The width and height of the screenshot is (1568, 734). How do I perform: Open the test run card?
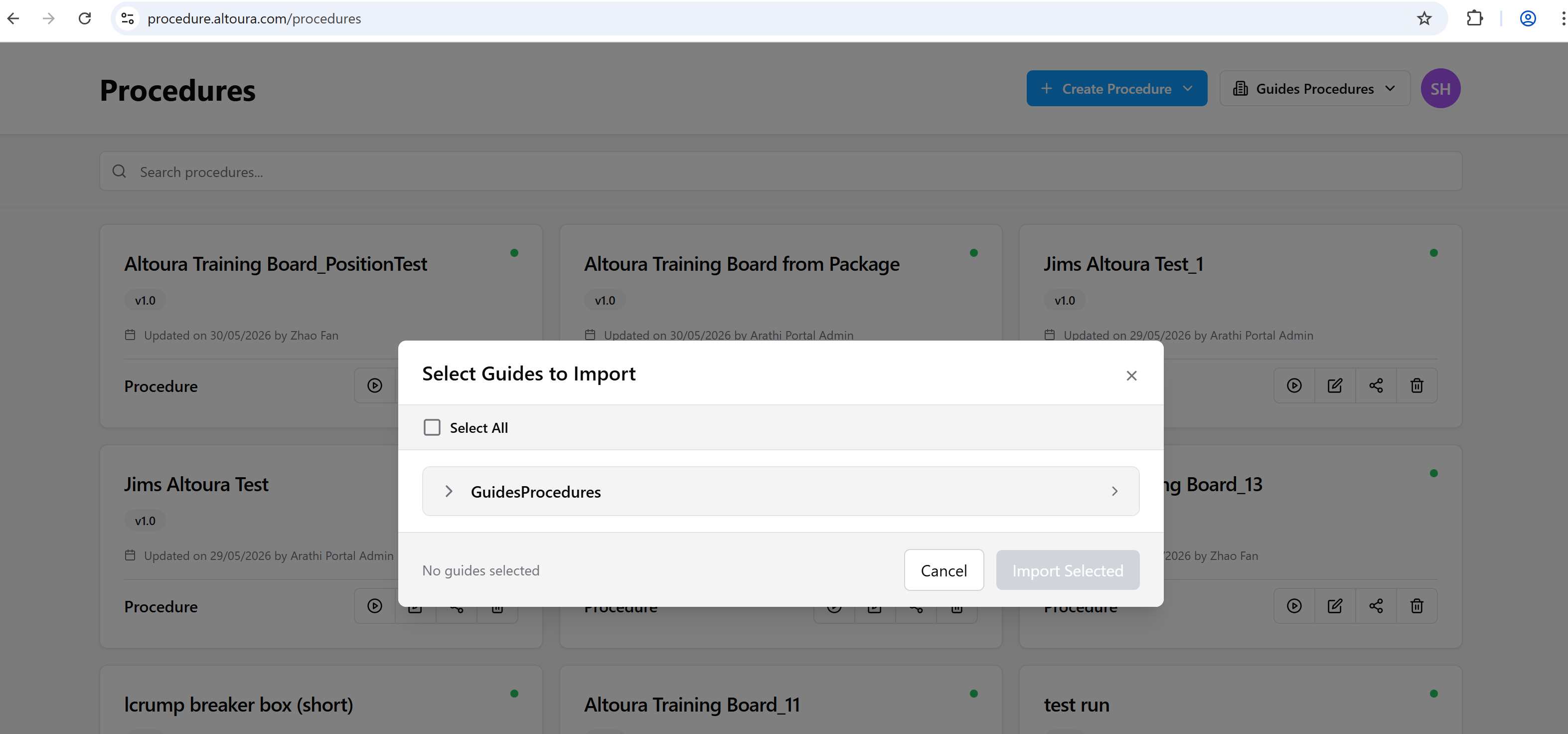[x=1076, y=705]
